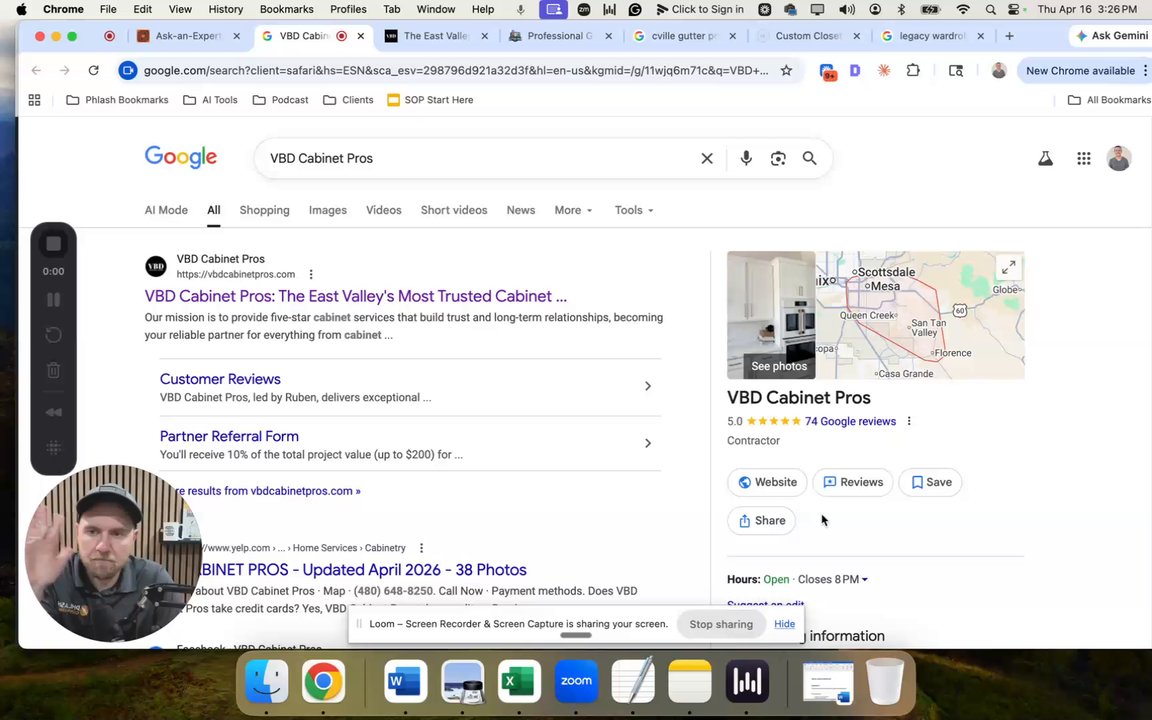The height and width of the screenshot is (720, 1152).
Task: Open Search Labs flask icon
Action: [x=1045, y=158]
